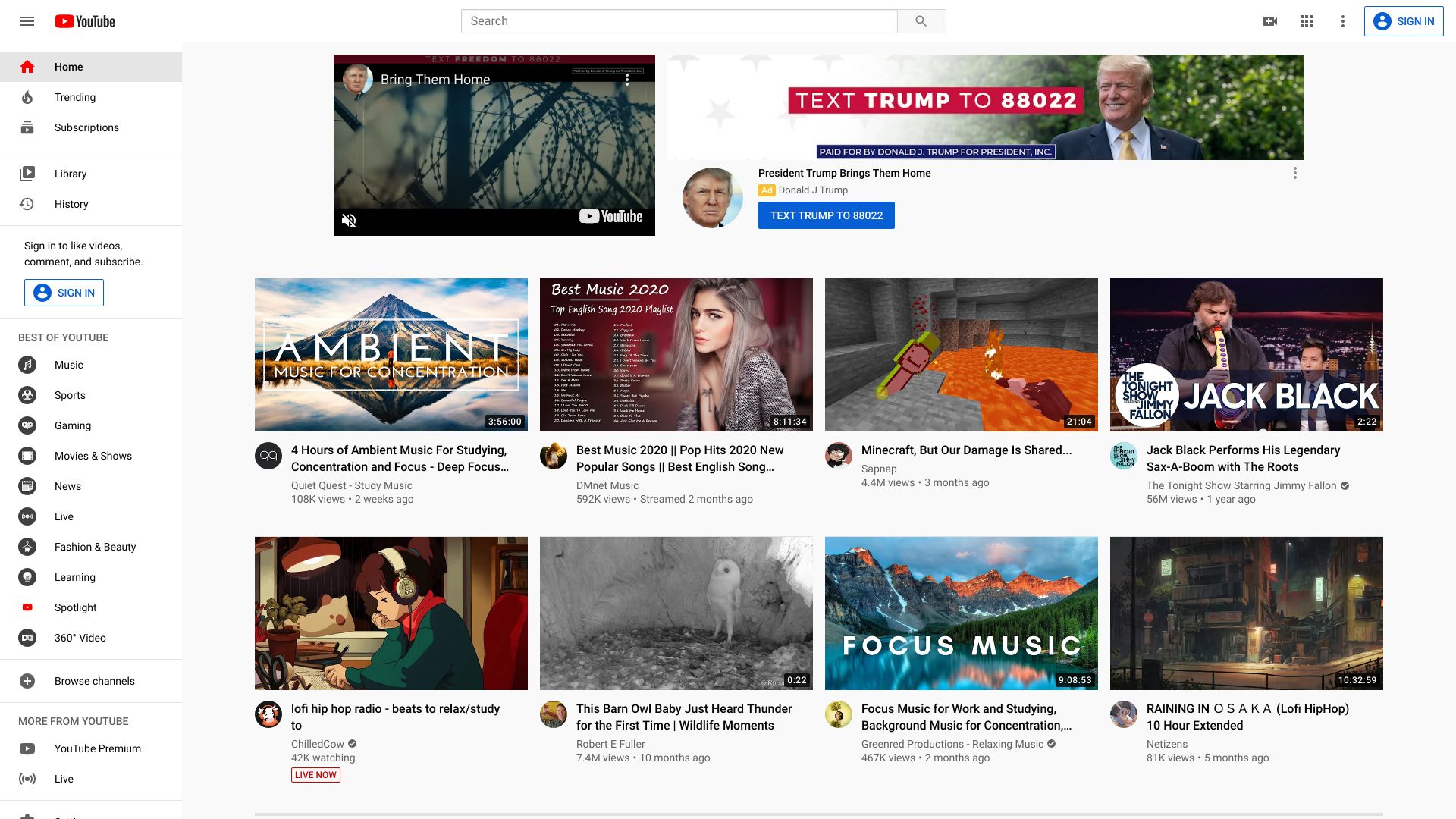The height and width of the screenshot is (819, 1456).
Task: Select Home in the sidebar
Action: pos(91,67)
